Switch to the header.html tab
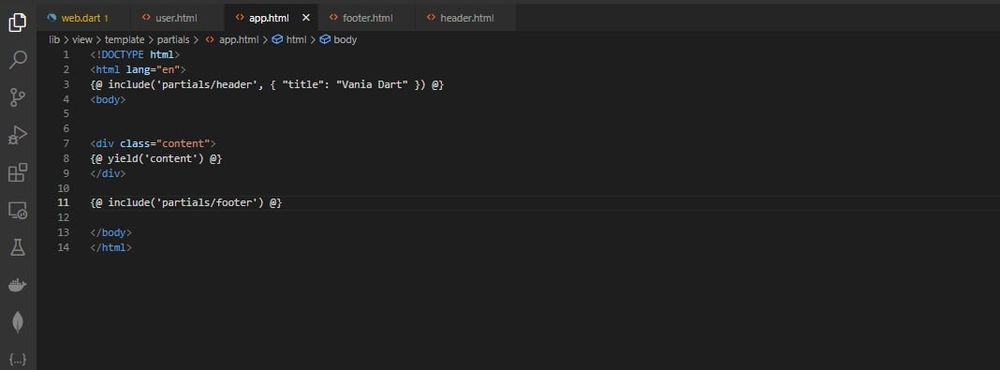 click(466, 18)
